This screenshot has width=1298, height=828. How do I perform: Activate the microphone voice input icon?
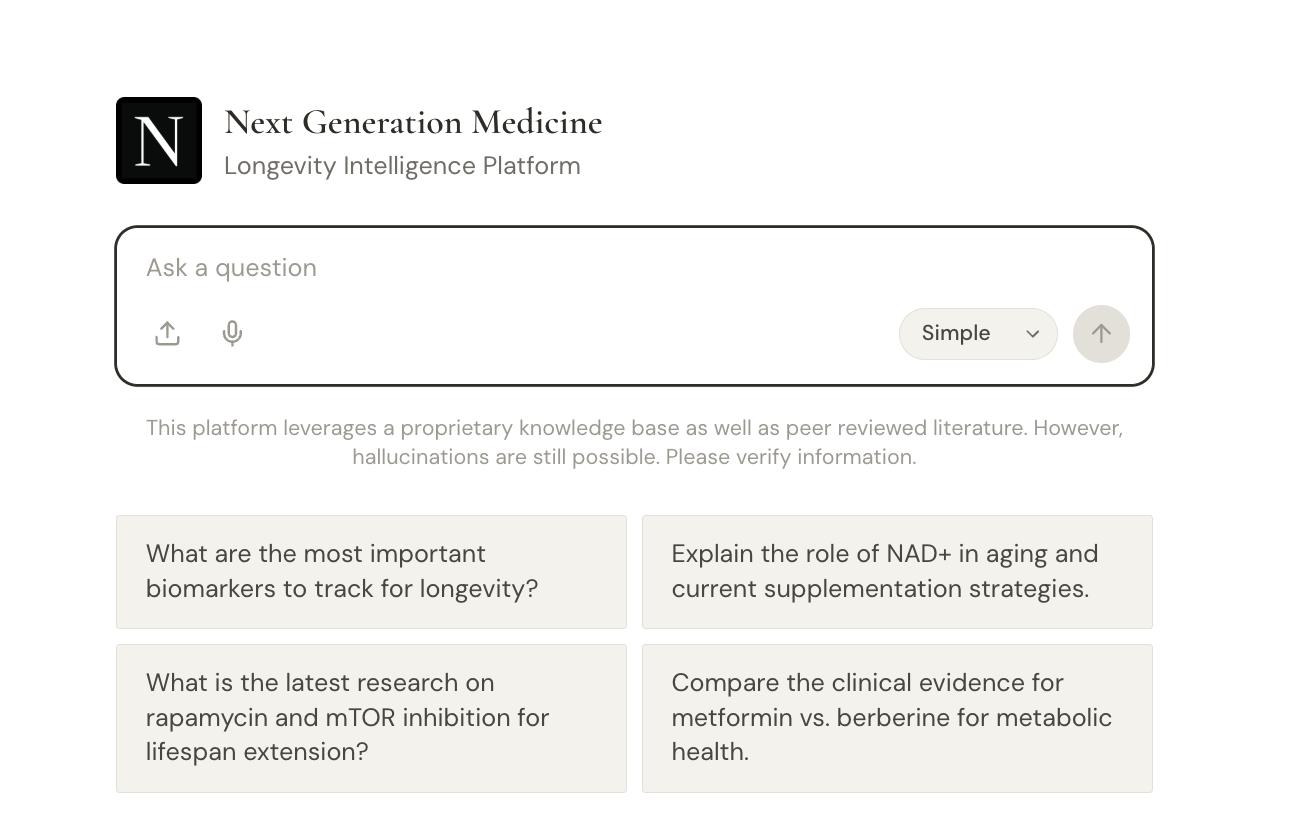coord(232,333)
